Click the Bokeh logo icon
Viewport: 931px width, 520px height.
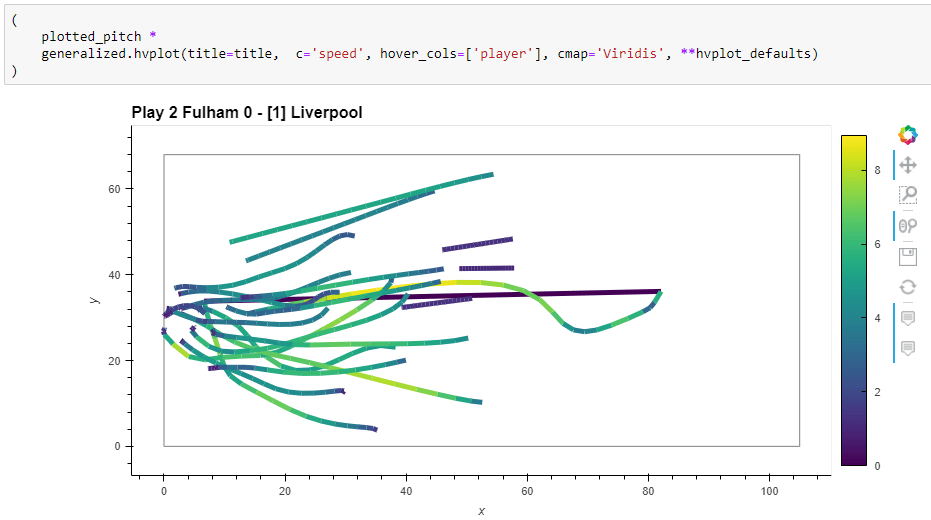point(908,135)
